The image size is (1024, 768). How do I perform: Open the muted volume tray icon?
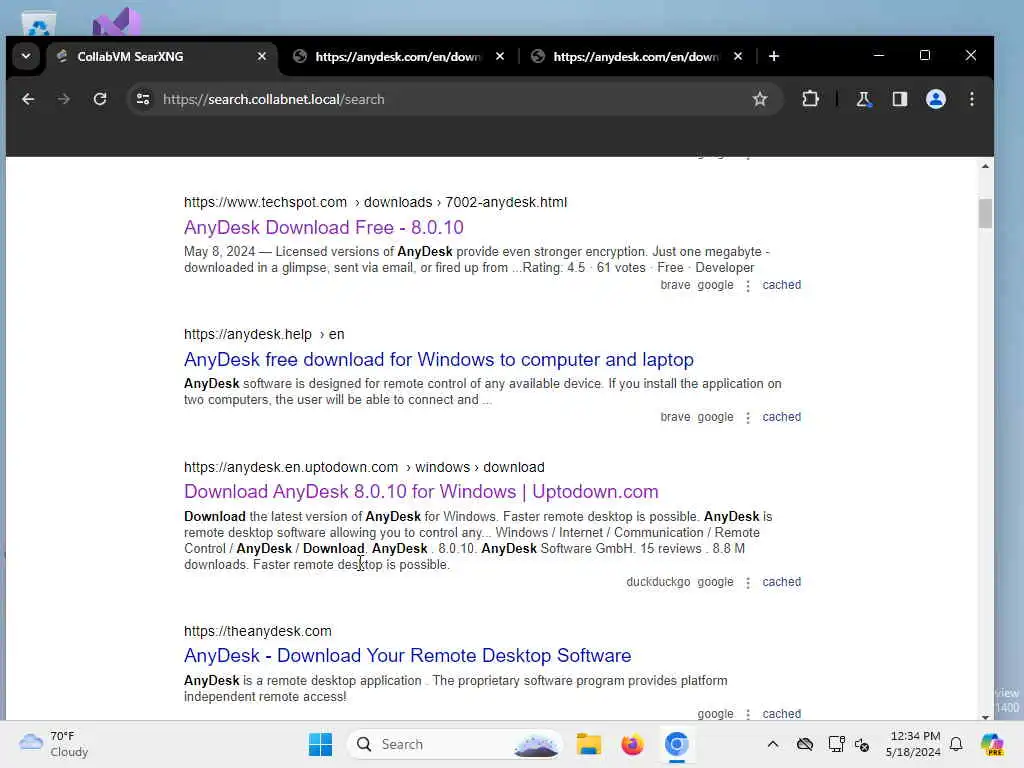[862, 744]
